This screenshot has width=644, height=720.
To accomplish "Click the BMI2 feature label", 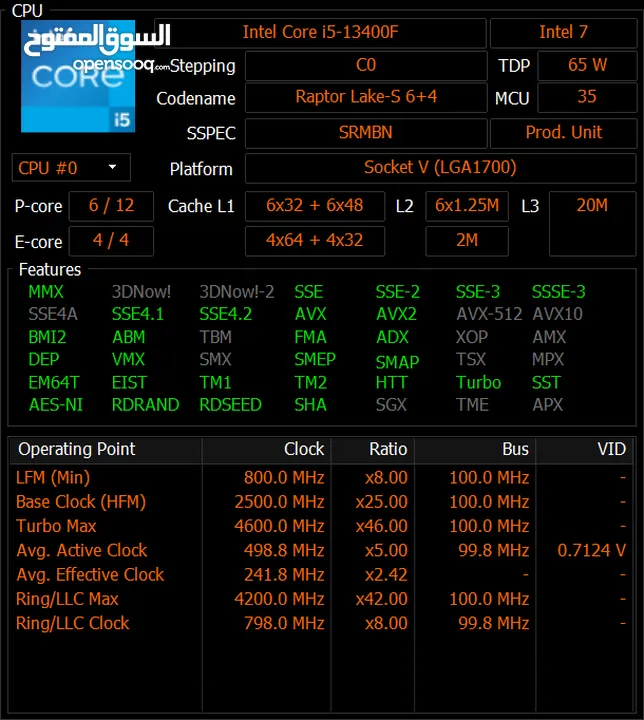I will coord(47,338).
